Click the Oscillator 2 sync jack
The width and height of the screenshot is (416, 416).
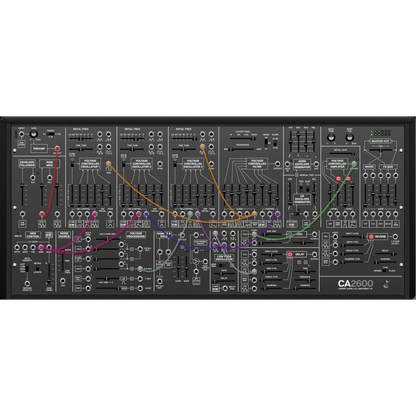pos(160,164)
